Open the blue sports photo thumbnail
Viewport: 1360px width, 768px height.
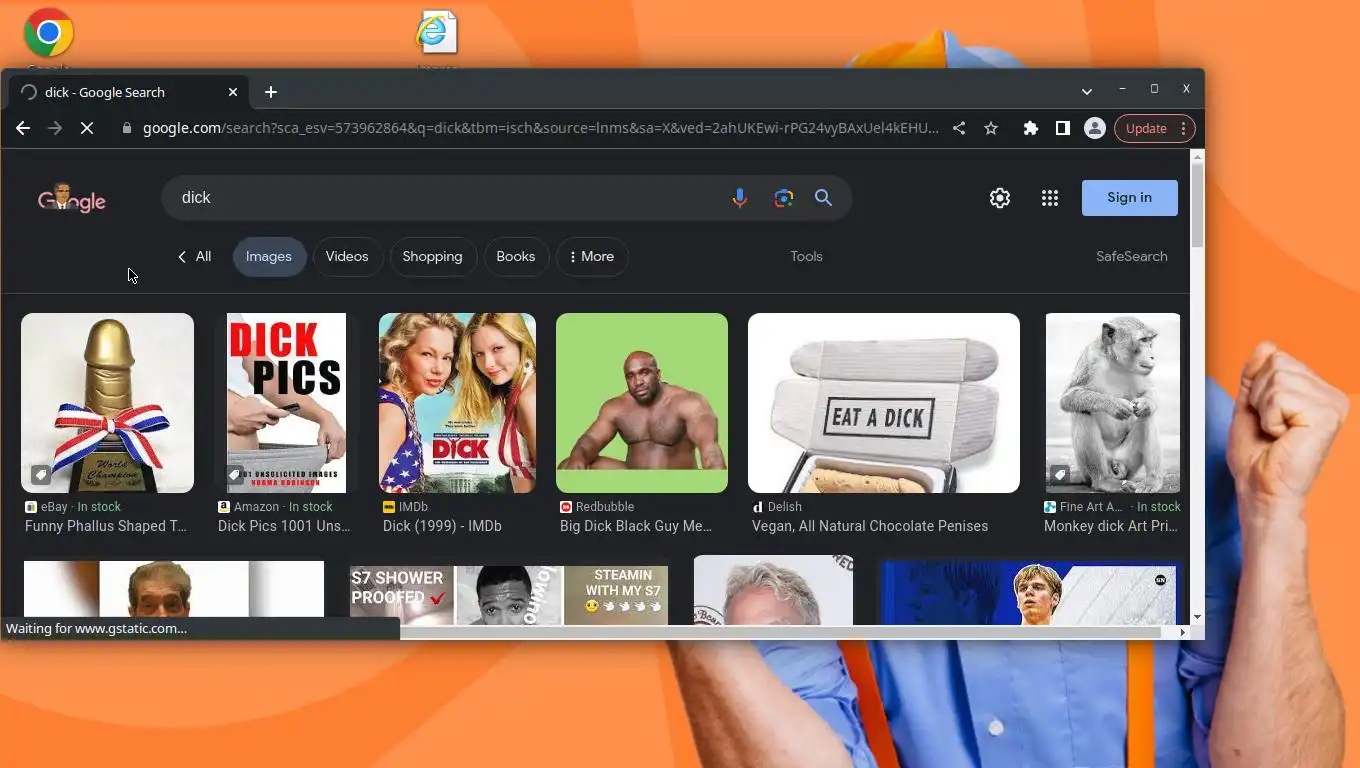[x=1030, y=593]
